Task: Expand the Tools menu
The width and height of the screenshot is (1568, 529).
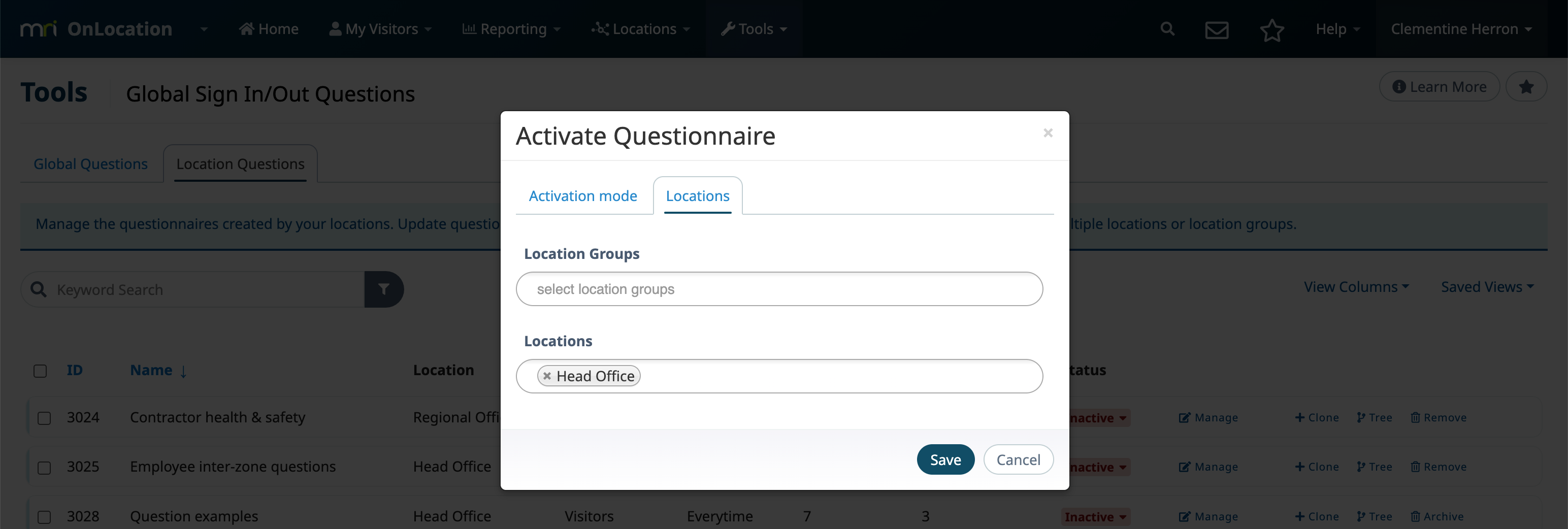Action: (754, 29)
